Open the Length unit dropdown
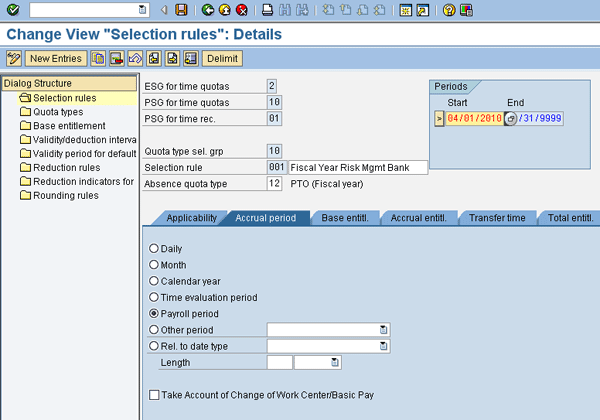This screenshot has width=600, height=420. [x=335, y=362]
